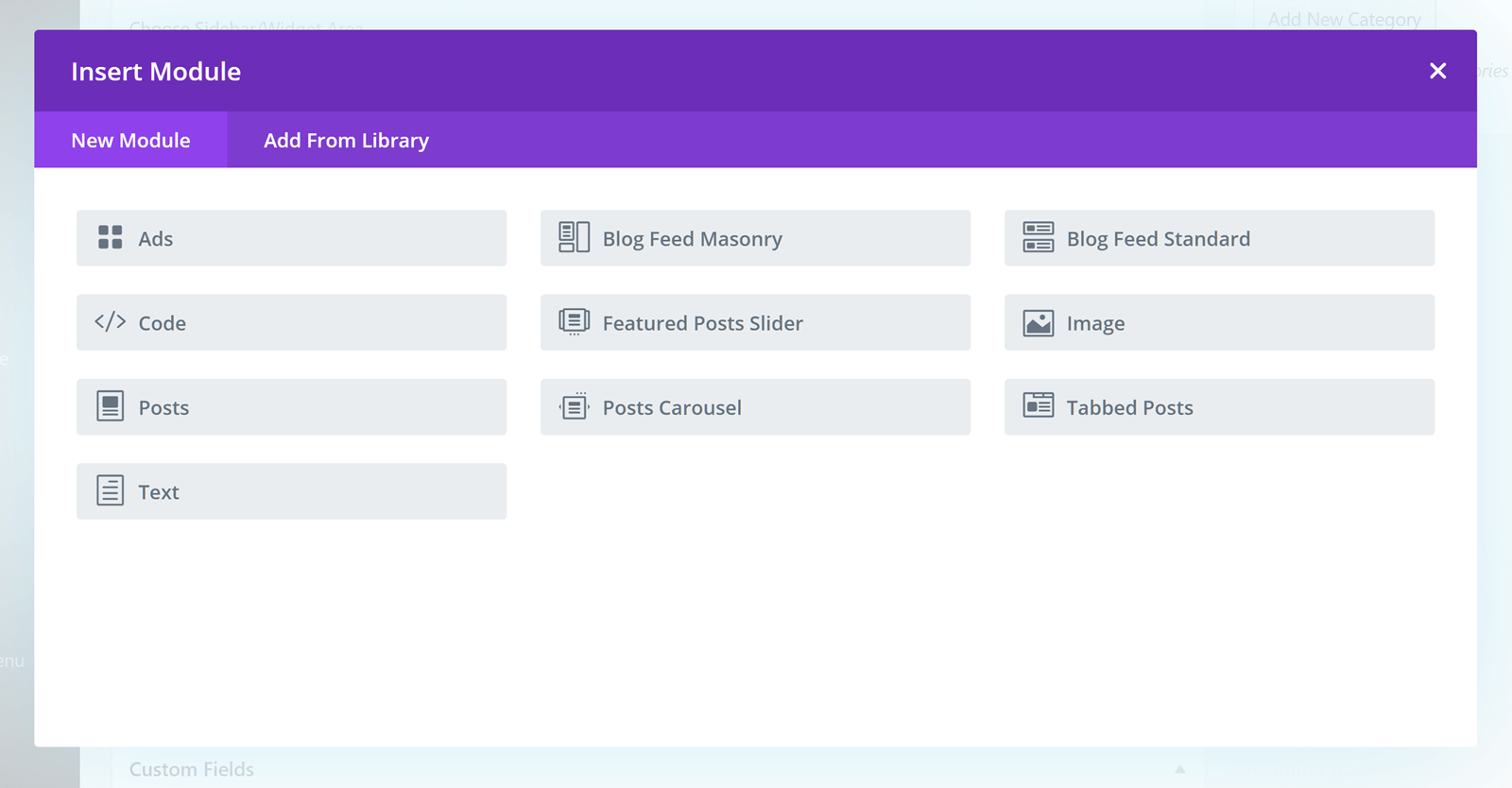
Task: Click the Image module picture icon
Action: tap(1038, 323)
